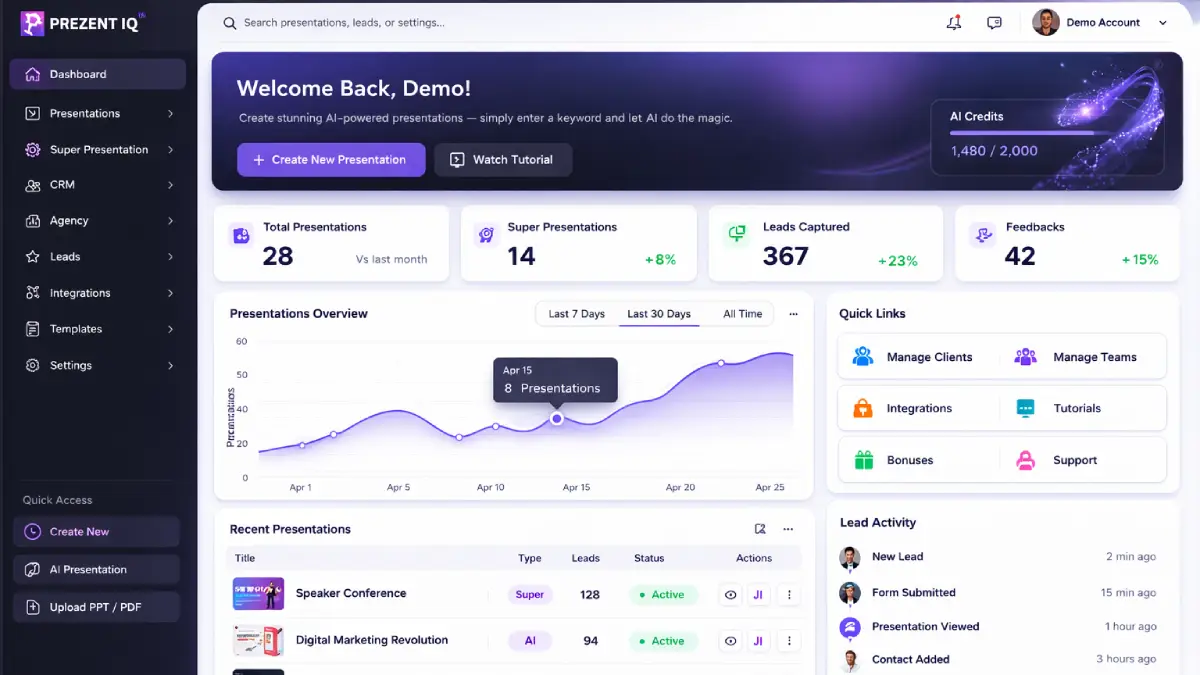The height and width of the screenshot is (675, 1200).
Task: Click the Demo Account avatar
Action: (x=1046, y=22)
